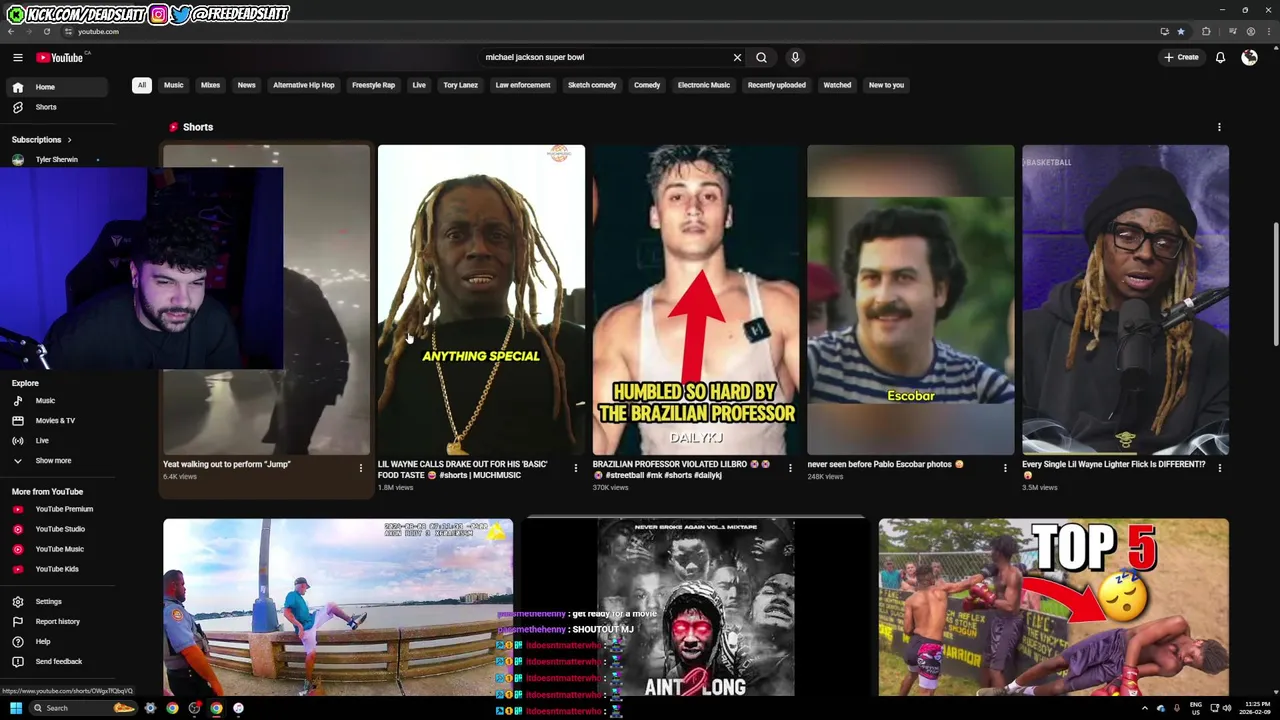
Task: Open options for Yeat walking out short
Action: [361, 468]
